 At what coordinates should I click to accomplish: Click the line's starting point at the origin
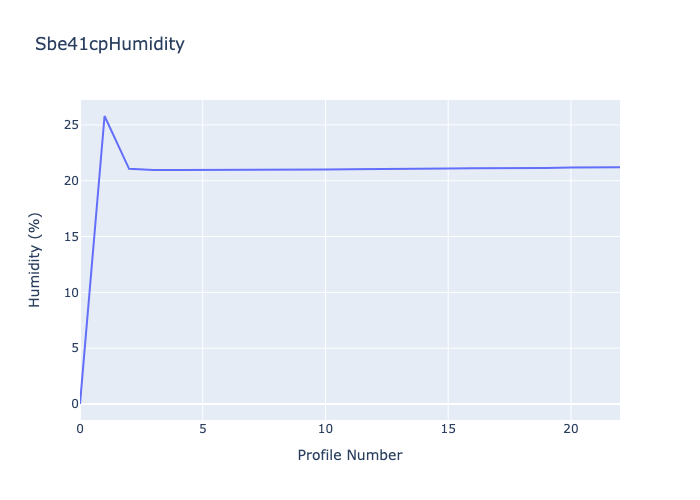[x=81, y=403]
